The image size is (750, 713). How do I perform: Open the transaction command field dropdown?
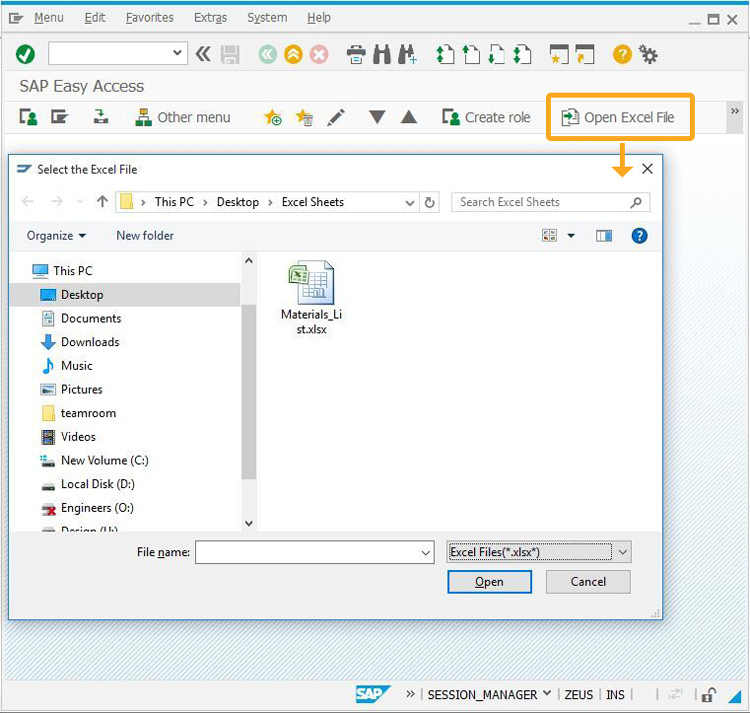[x=177, y=53]
